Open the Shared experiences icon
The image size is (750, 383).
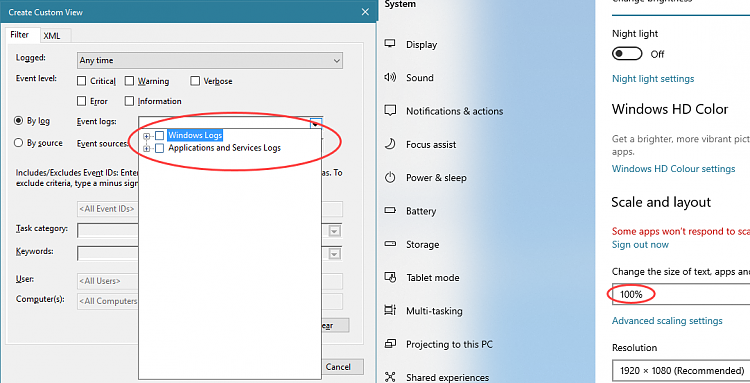point(390,377)
